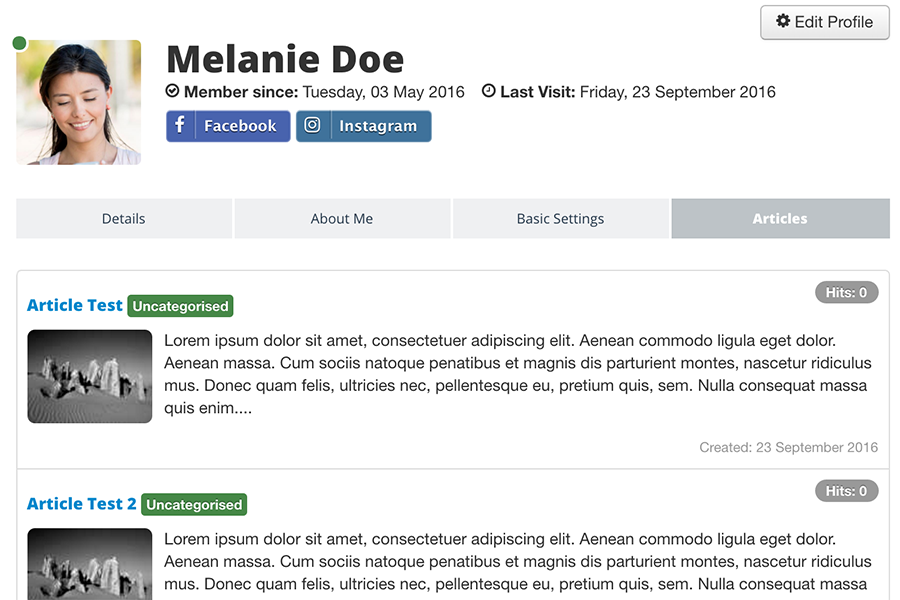The height and width of the screenshot is (600, 900).
Task: Switch to the Details tab
Action: [124, 219]
